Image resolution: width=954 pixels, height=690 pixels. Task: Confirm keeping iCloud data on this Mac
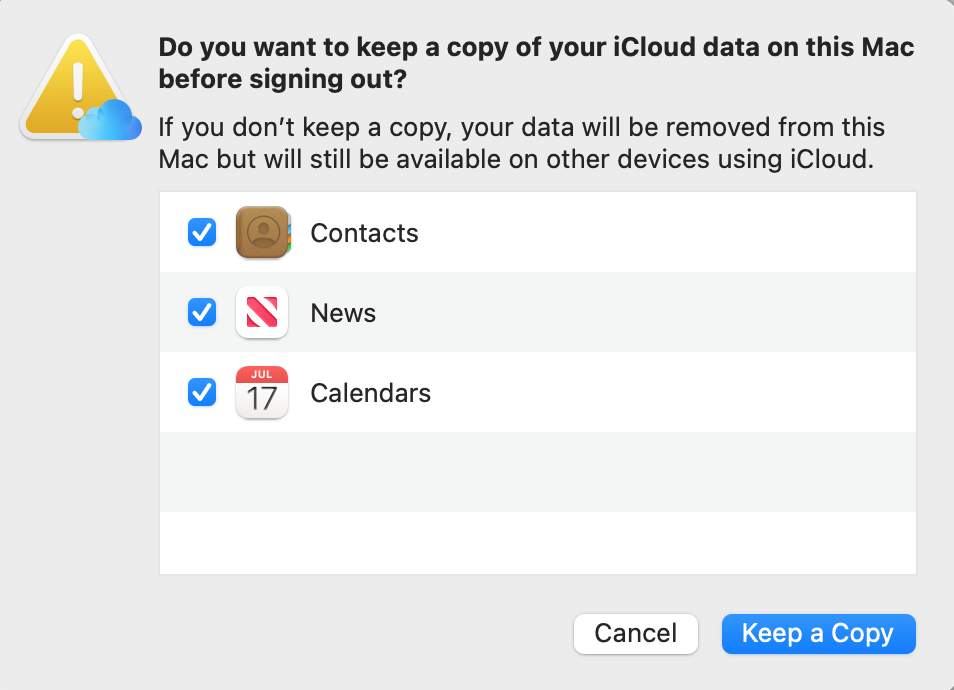point(818,633)
